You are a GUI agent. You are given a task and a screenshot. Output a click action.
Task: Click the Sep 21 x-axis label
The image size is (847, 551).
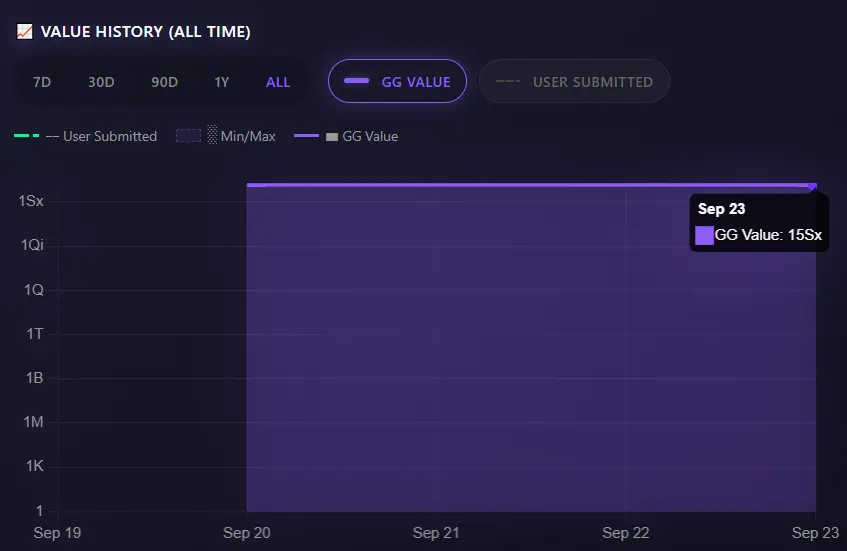(436, 533)
